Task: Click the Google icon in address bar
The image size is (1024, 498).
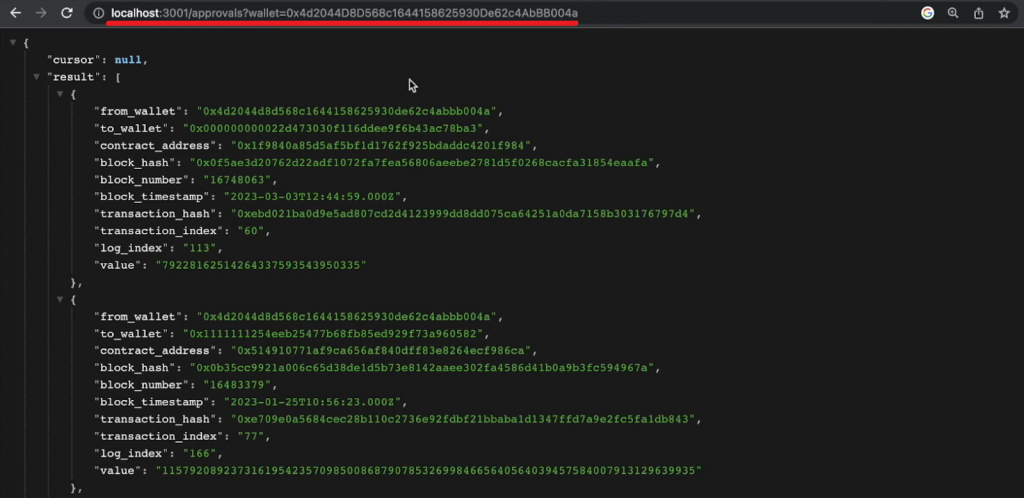Action: tap(927, 13)
